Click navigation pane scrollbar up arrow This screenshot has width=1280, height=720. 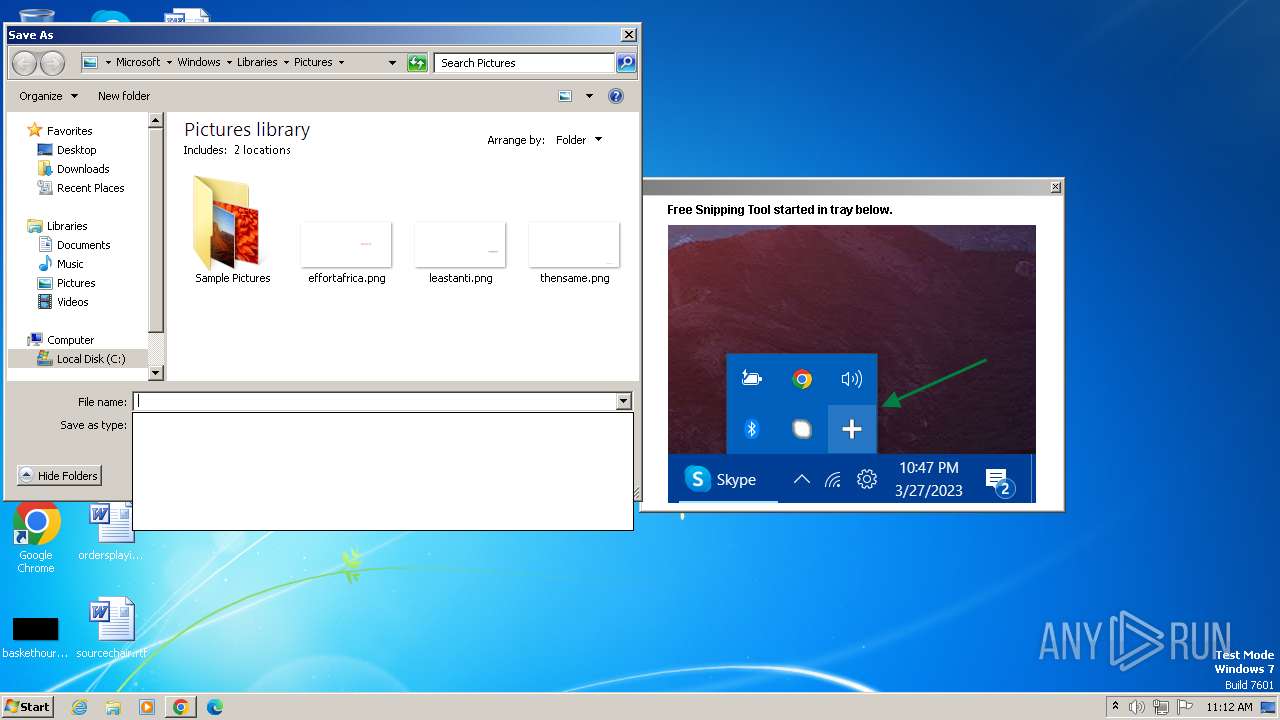(x=155, y=120)
